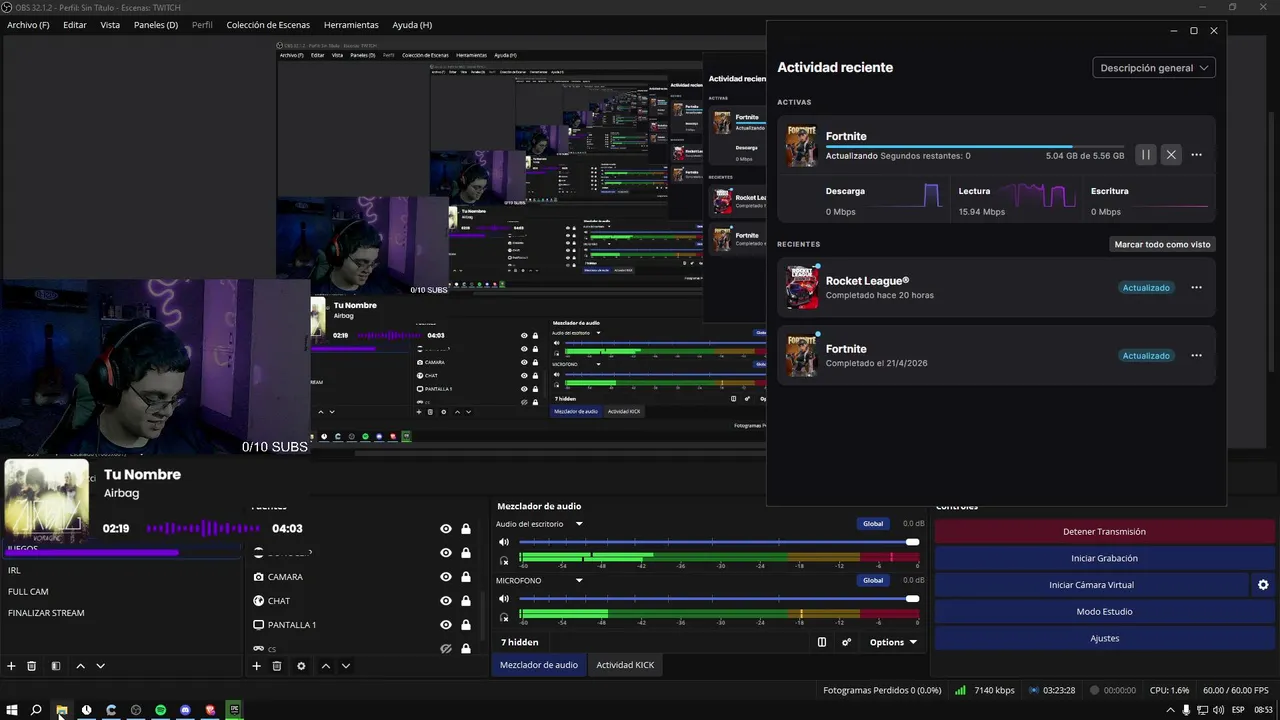Unlock the CS source
1280x720 pixels.
(466, 649)
